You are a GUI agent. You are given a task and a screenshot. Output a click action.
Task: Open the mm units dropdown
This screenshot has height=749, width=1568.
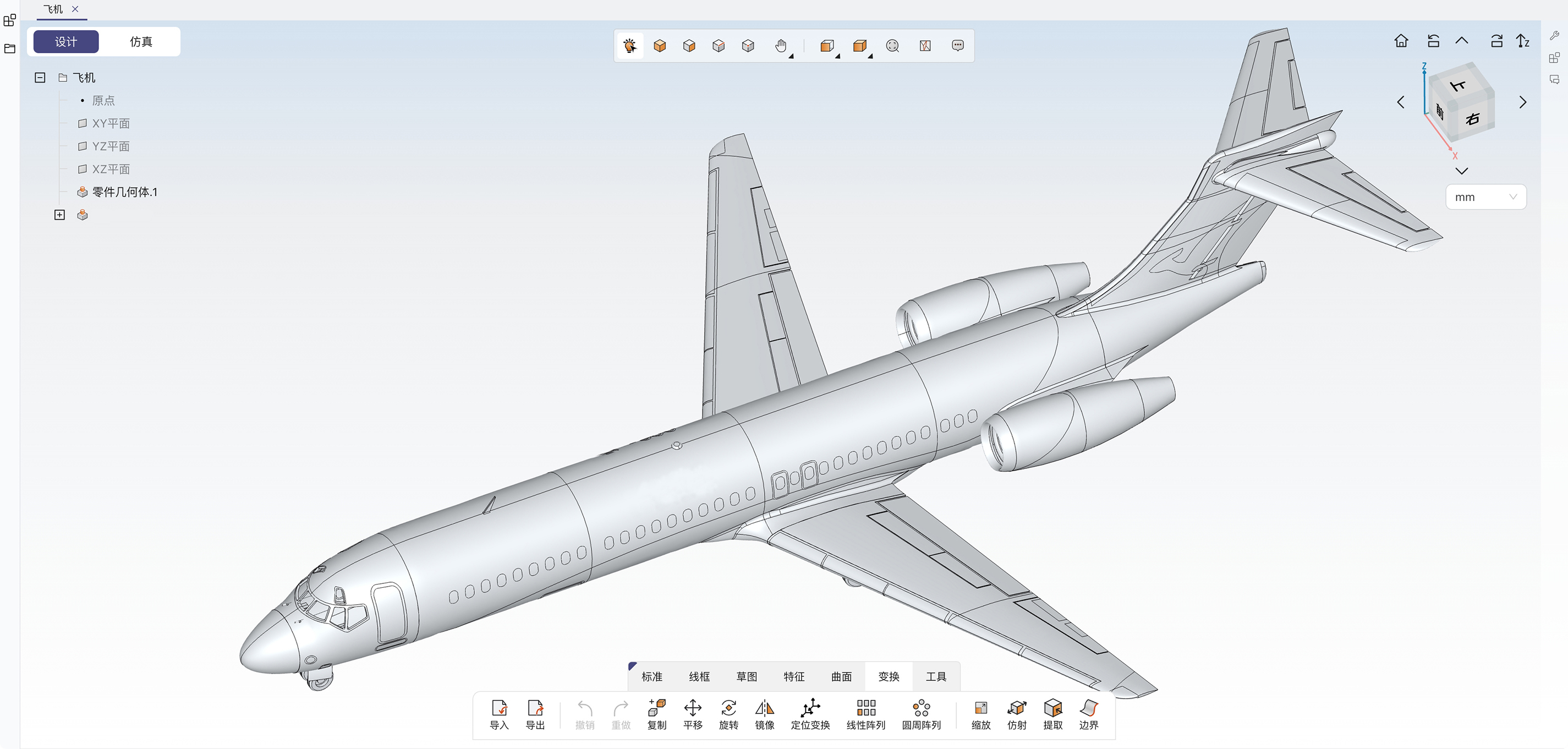point(1485,198)
